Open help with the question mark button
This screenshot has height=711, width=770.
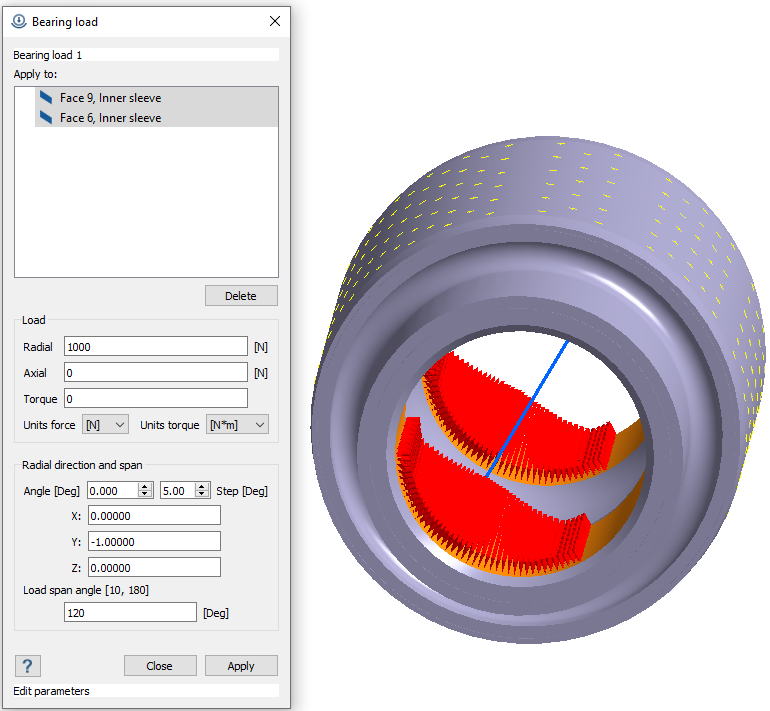[28, 666]
